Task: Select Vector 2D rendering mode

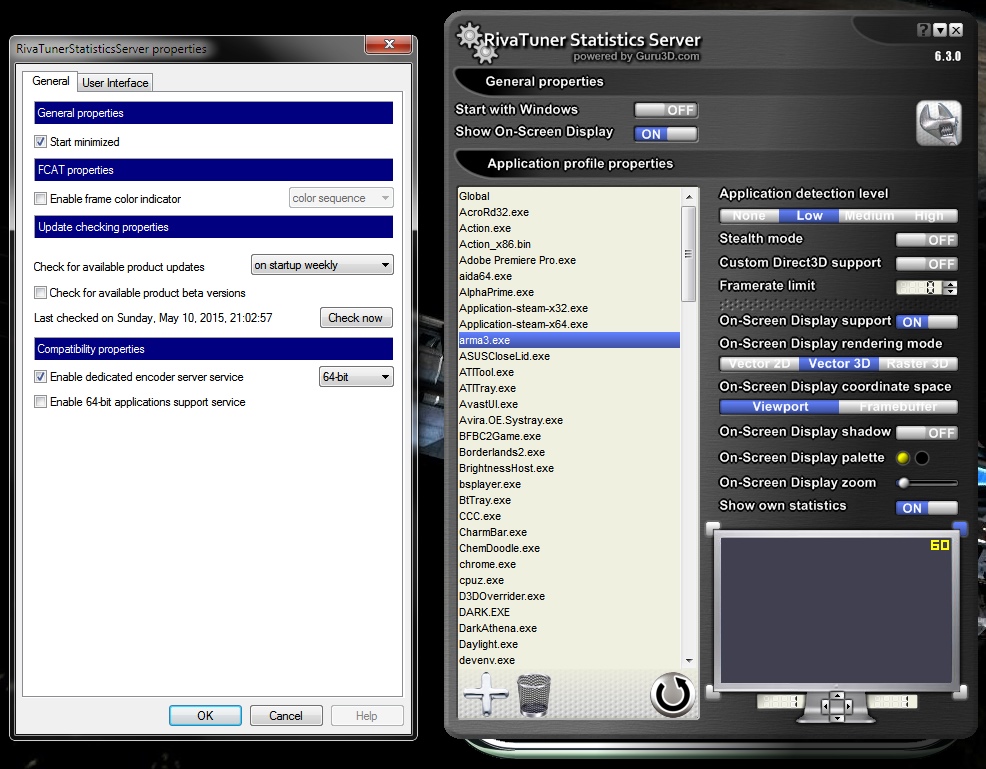Action: [x=760, y=363]
